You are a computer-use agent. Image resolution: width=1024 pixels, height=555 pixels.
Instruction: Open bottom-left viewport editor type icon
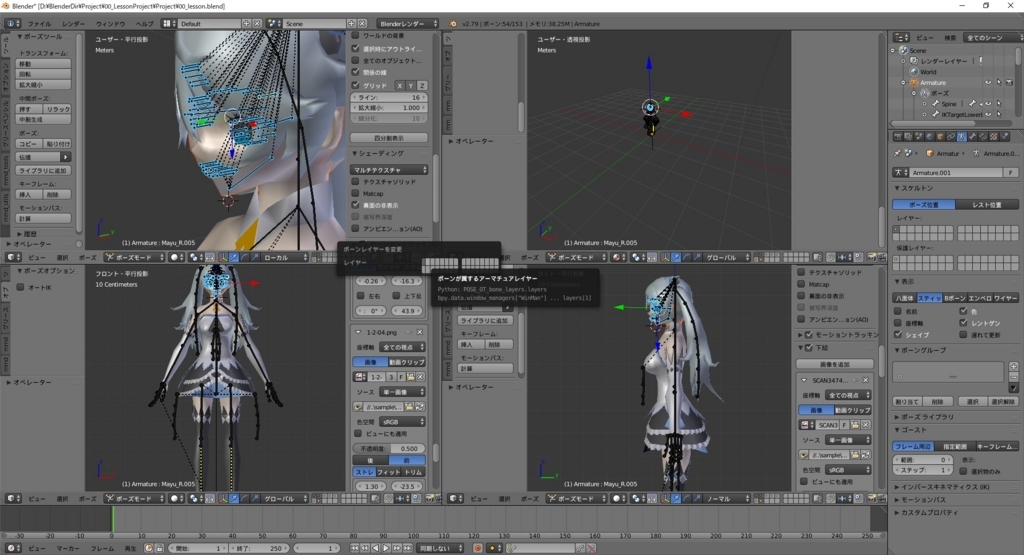pyautogui.click(x=14, y=499)
